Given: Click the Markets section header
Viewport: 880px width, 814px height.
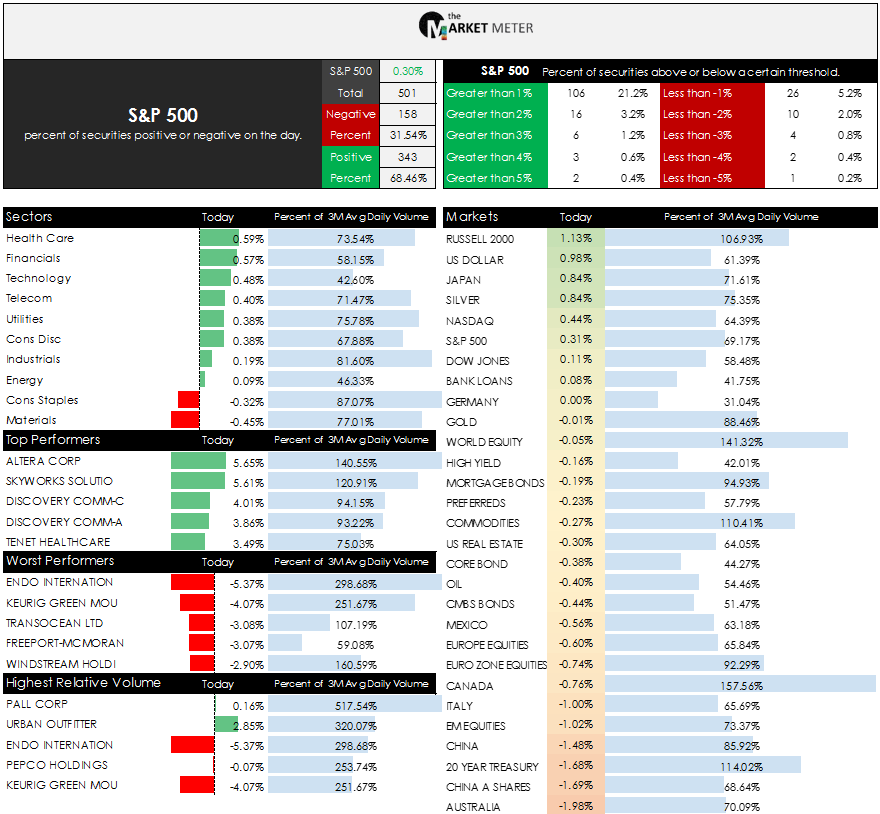Looking at the screenshot, I should coord(660,217).
